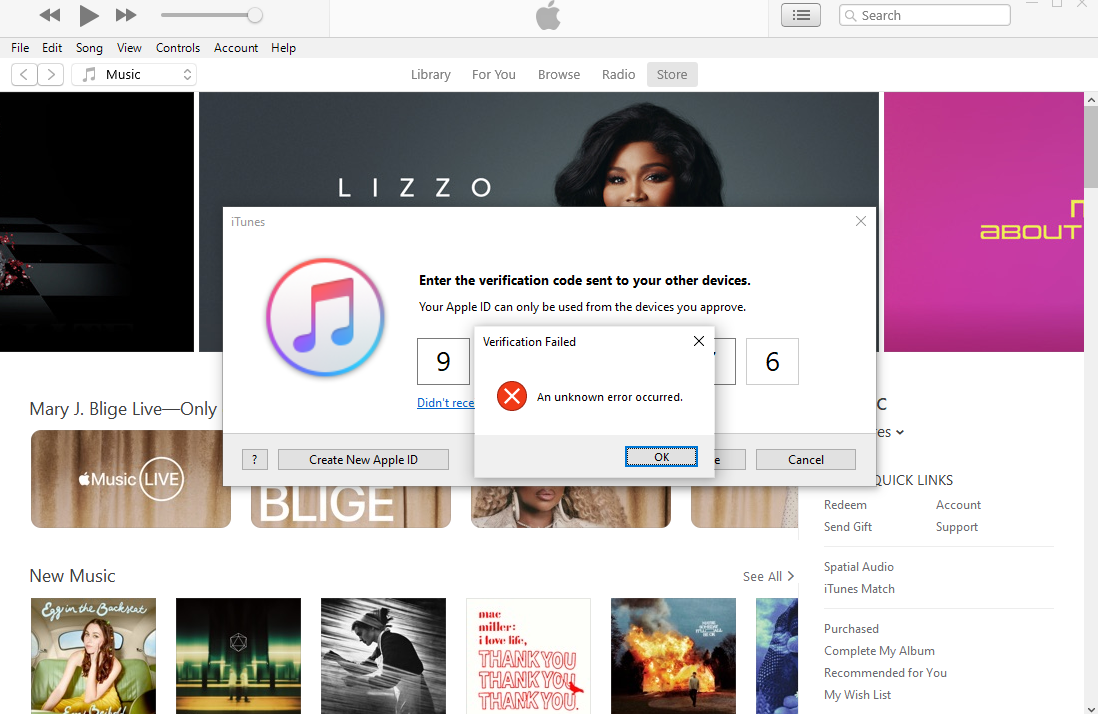Click the previous track rewind button
Viewport: 1098px width, 714px height.
(50, 15)
